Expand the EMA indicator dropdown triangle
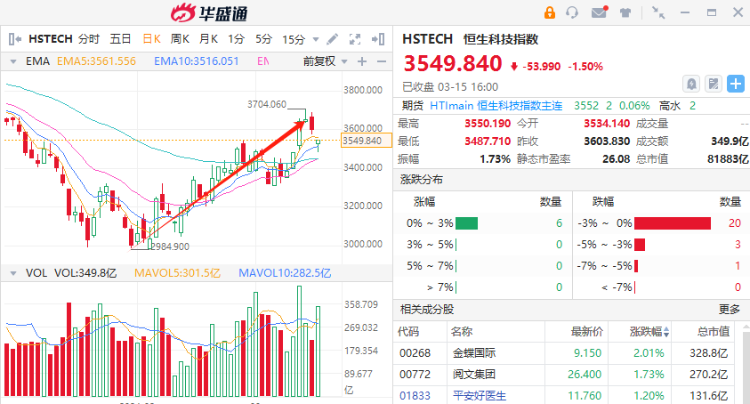Viewport: 750px width, 404px height. pyautogui.click(x=11, y=62)
